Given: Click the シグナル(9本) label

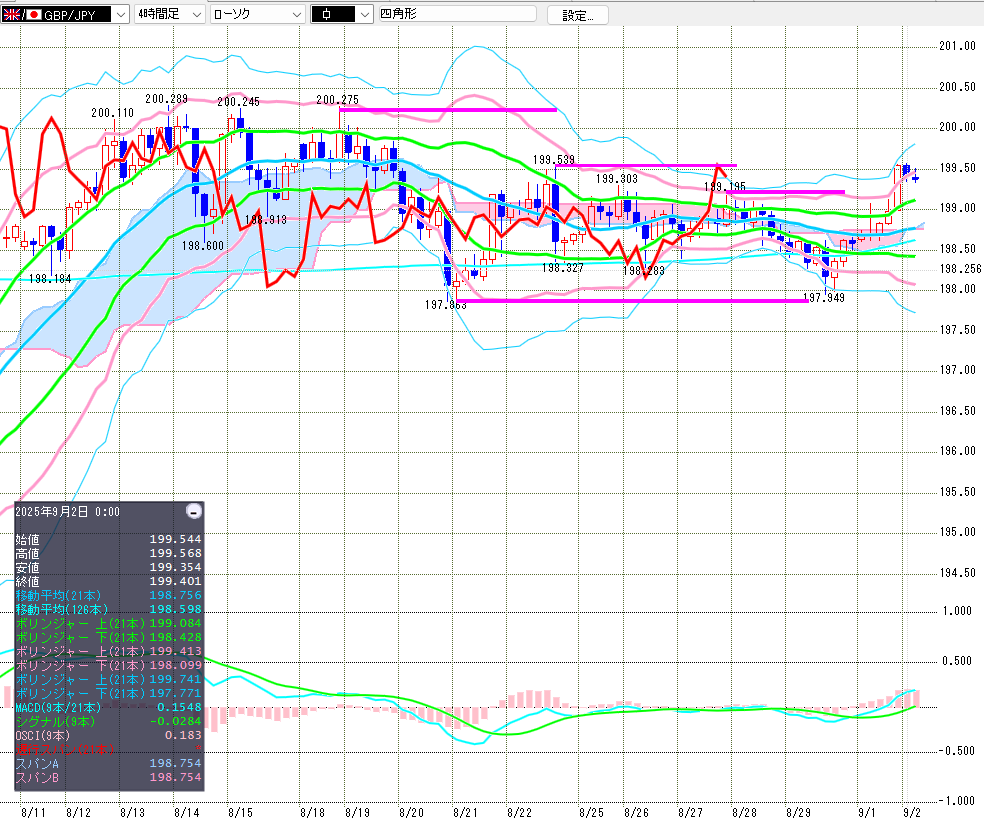Looking at the screenshot, I should point(55,721).
